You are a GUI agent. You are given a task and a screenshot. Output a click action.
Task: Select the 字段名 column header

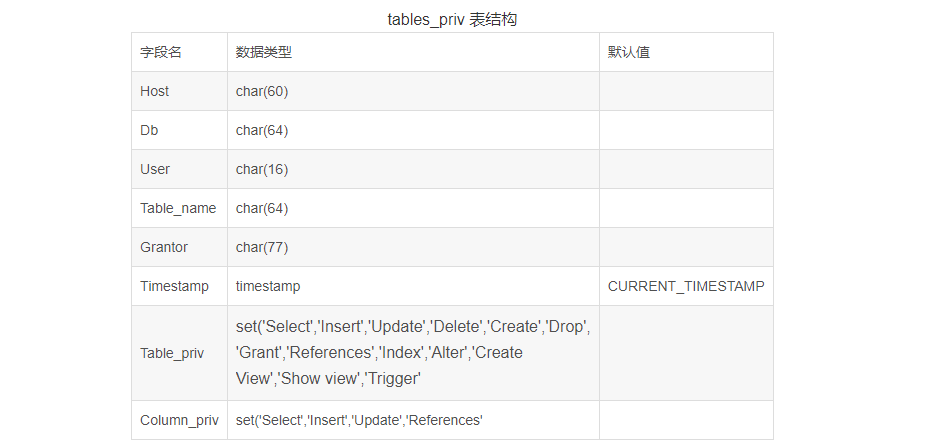[160, 52]
